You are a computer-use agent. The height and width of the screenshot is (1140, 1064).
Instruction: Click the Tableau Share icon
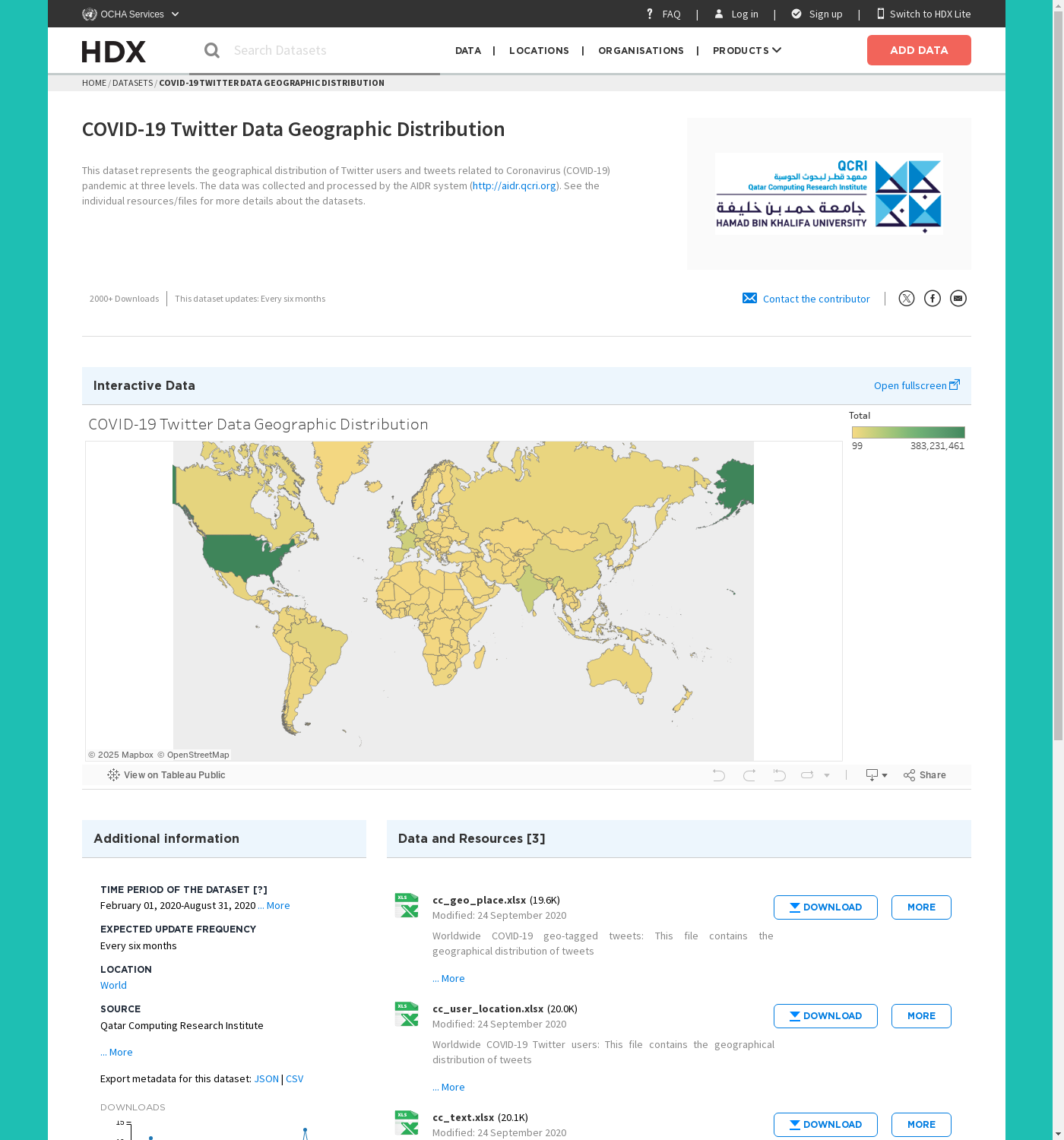click(x=909, y=775)
